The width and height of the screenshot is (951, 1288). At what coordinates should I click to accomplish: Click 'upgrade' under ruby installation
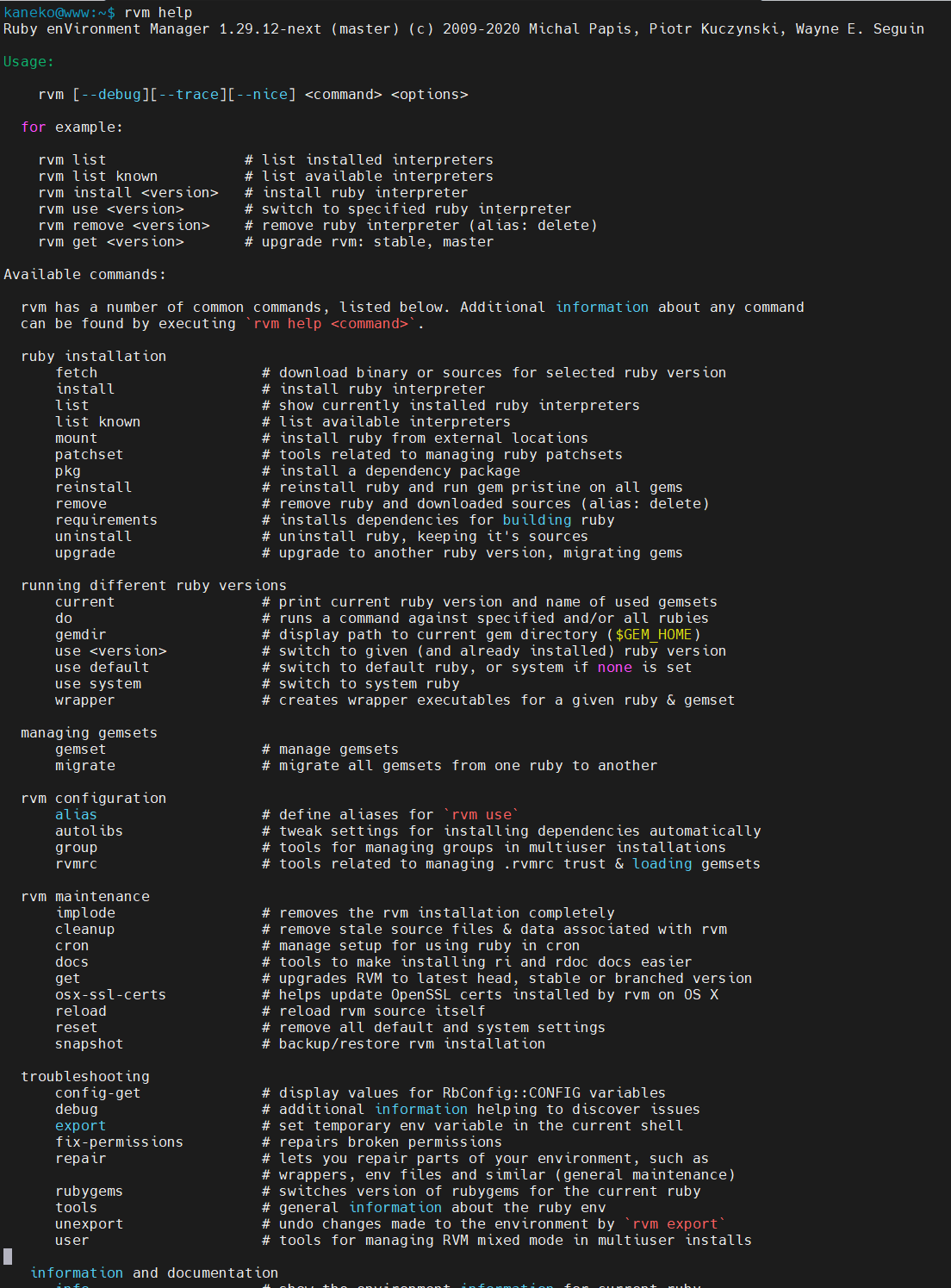coord(85,553)
